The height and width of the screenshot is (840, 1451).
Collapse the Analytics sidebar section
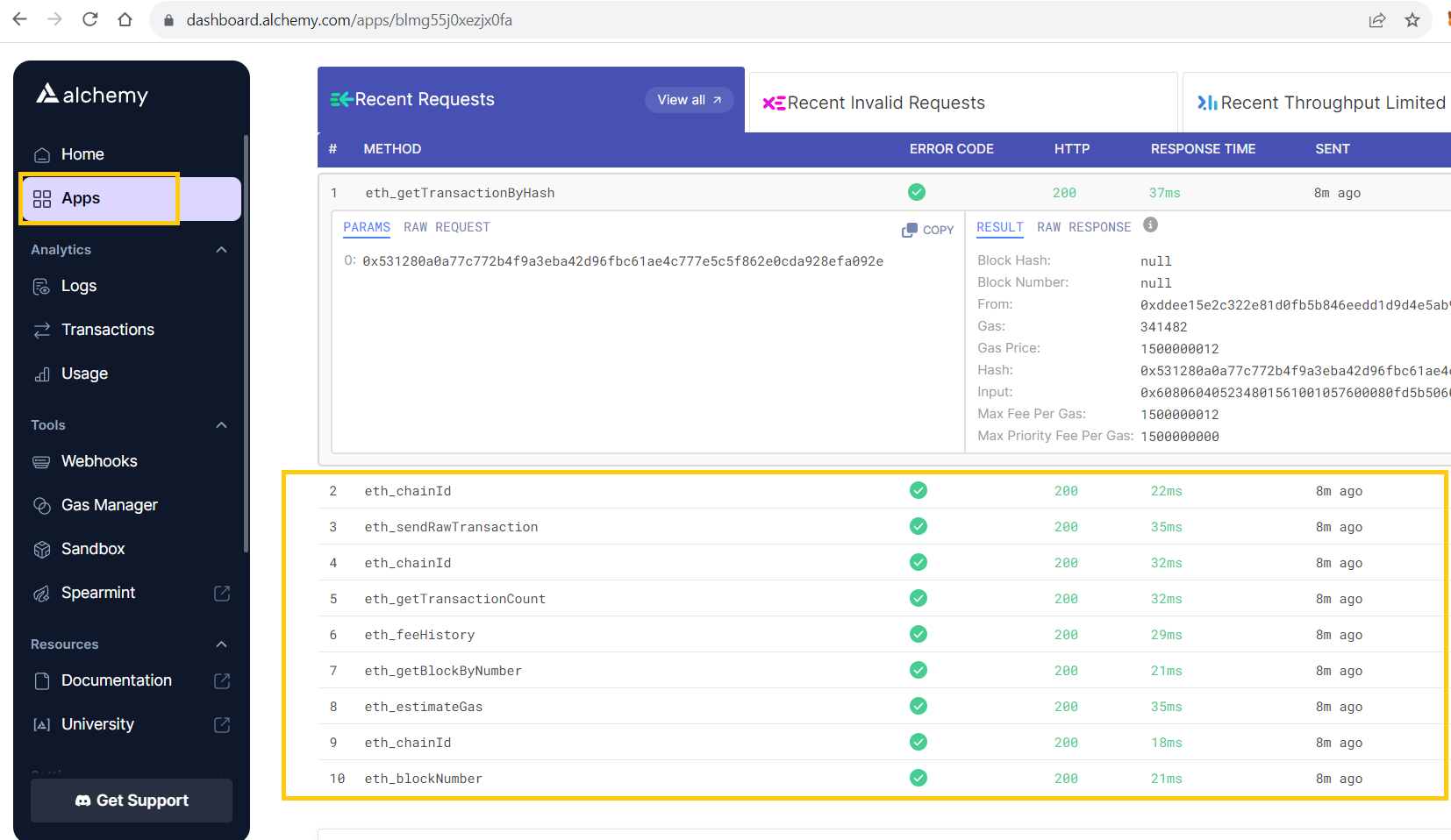point(221,250)
